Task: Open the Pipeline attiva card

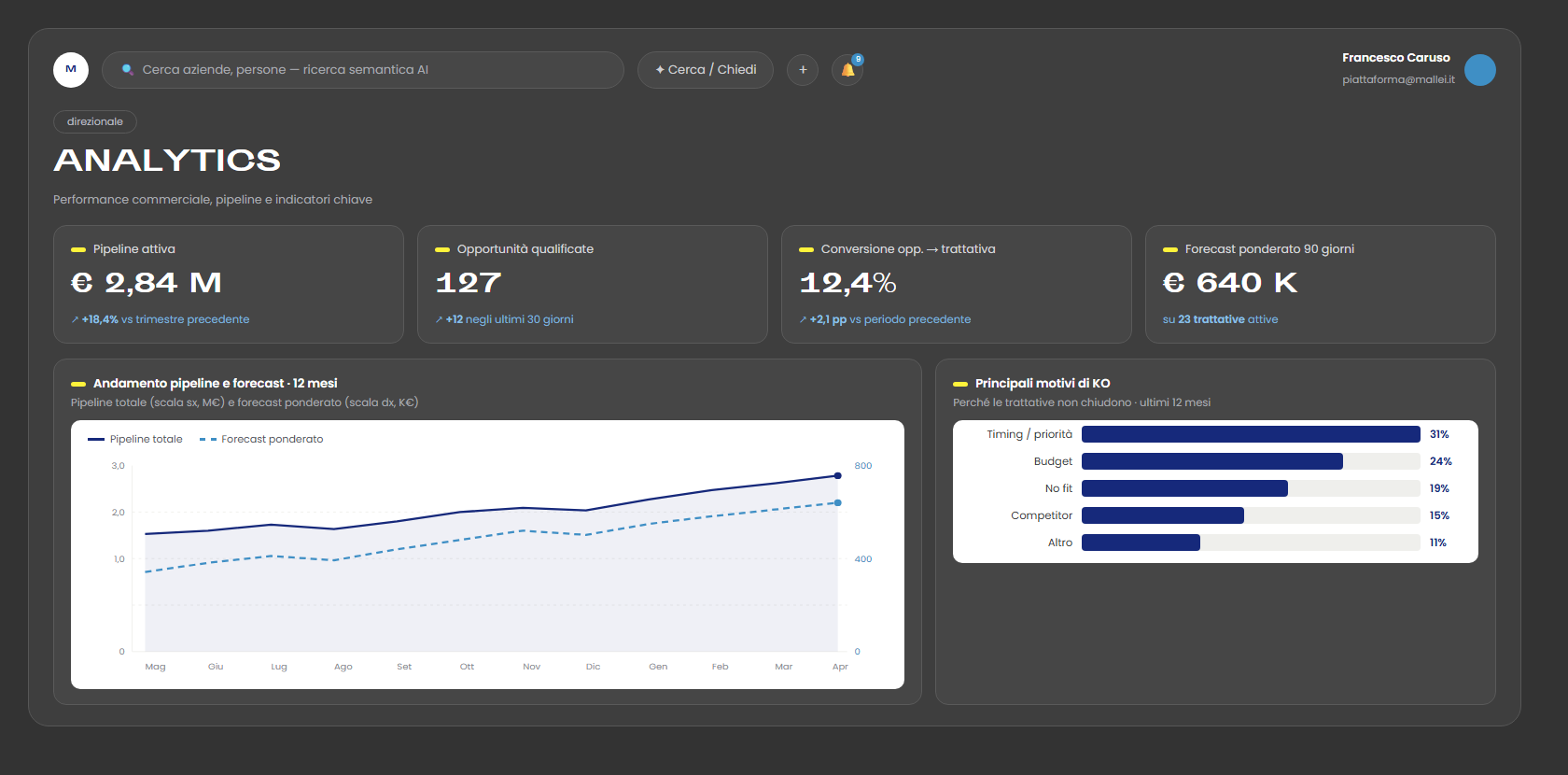Action: pos(229,284)
